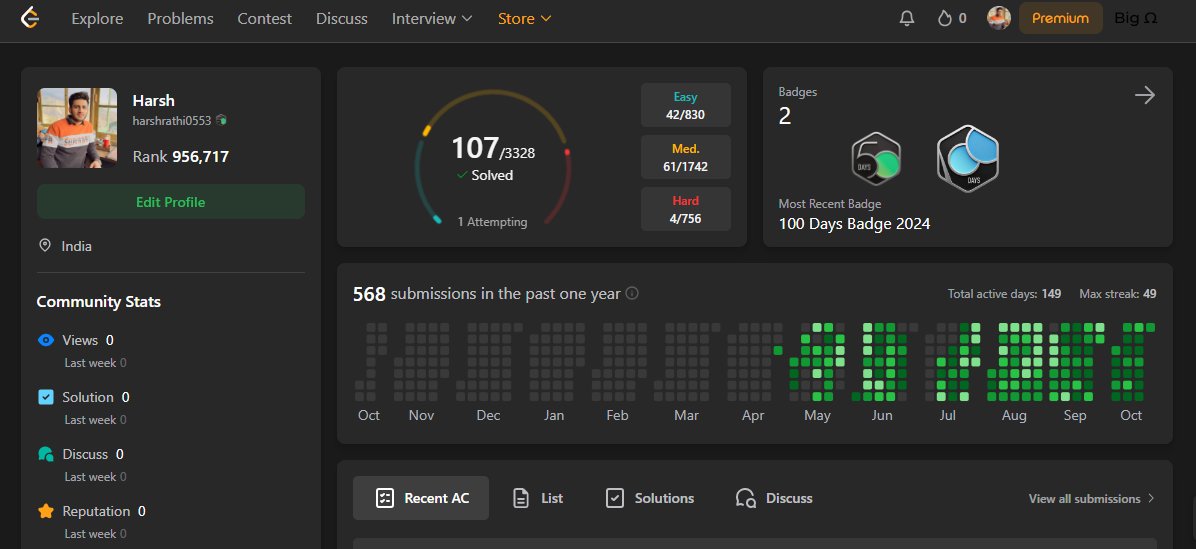
Task: Click the Badges count 2
Action: pos(785,116)
